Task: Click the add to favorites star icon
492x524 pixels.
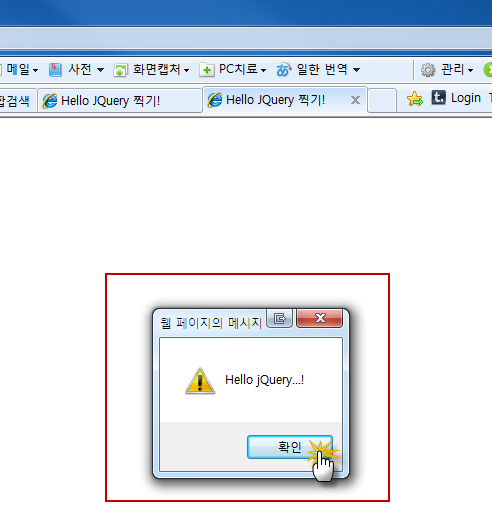Action: point(415,99)
